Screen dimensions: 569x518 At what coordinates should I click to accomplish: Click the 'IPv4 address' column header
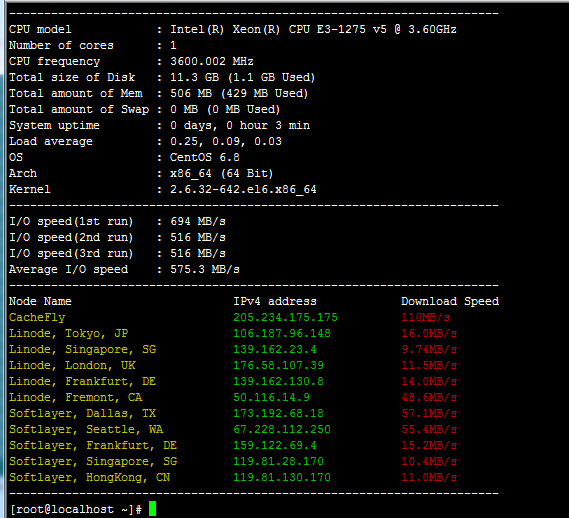tap(275, 301)
